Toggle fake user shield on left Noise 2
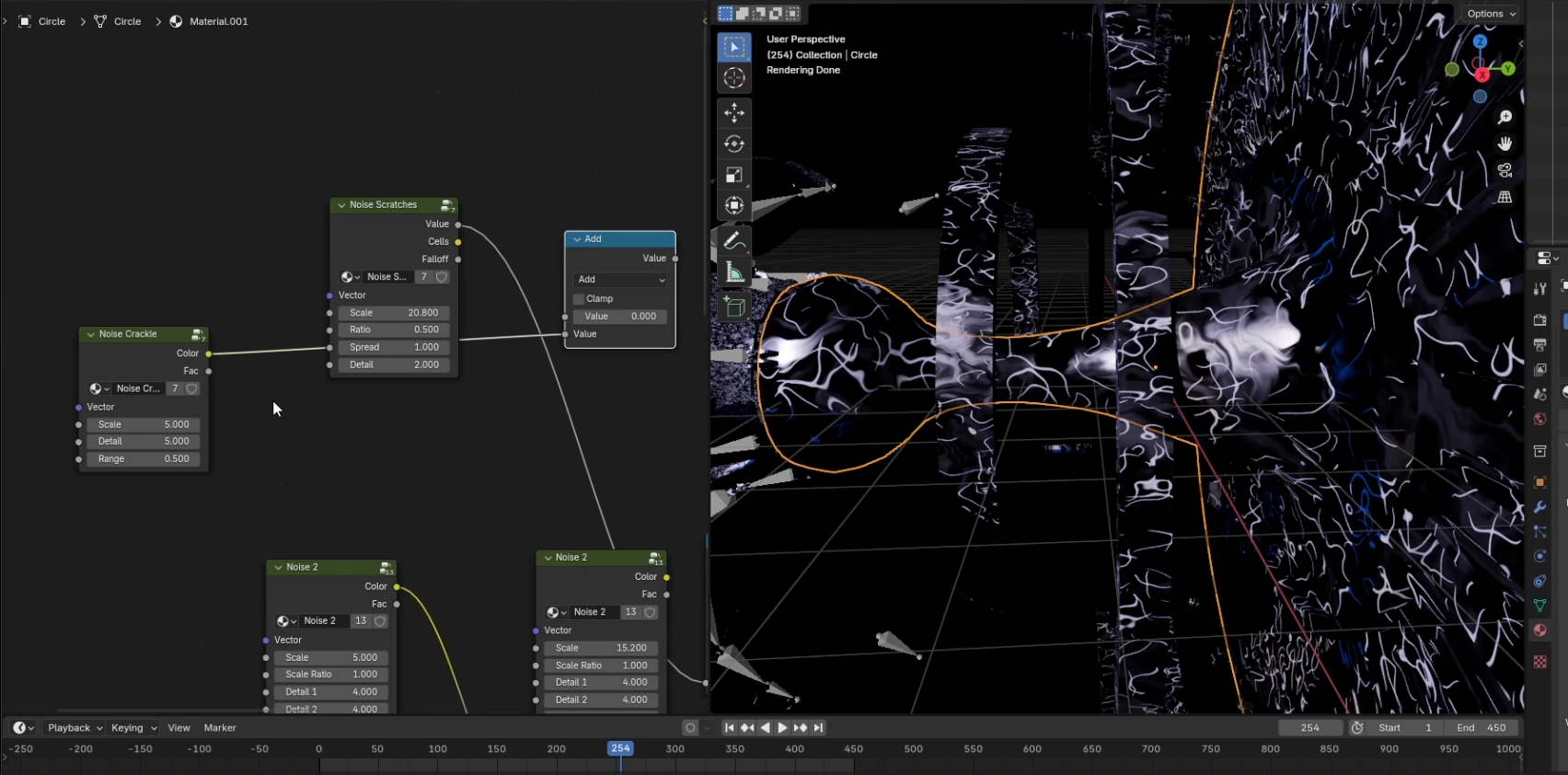This screenshot has width=1568, height=775. coord(380,621)
